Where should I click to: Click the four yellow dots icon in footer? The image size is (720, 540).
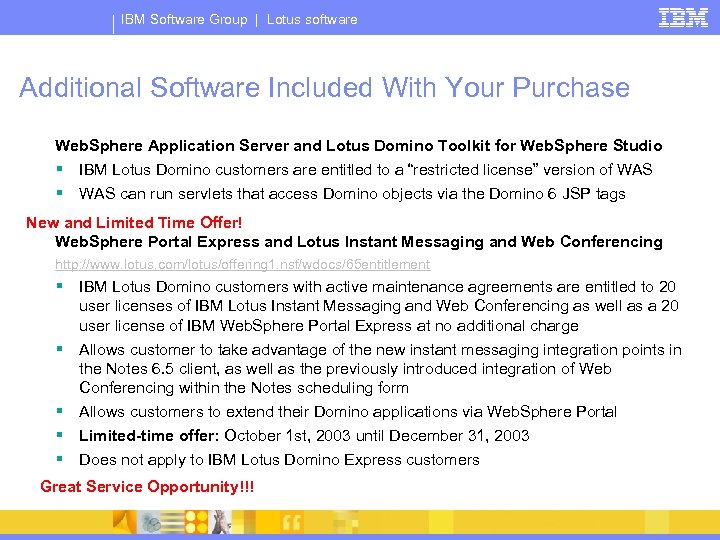point(197,522)
